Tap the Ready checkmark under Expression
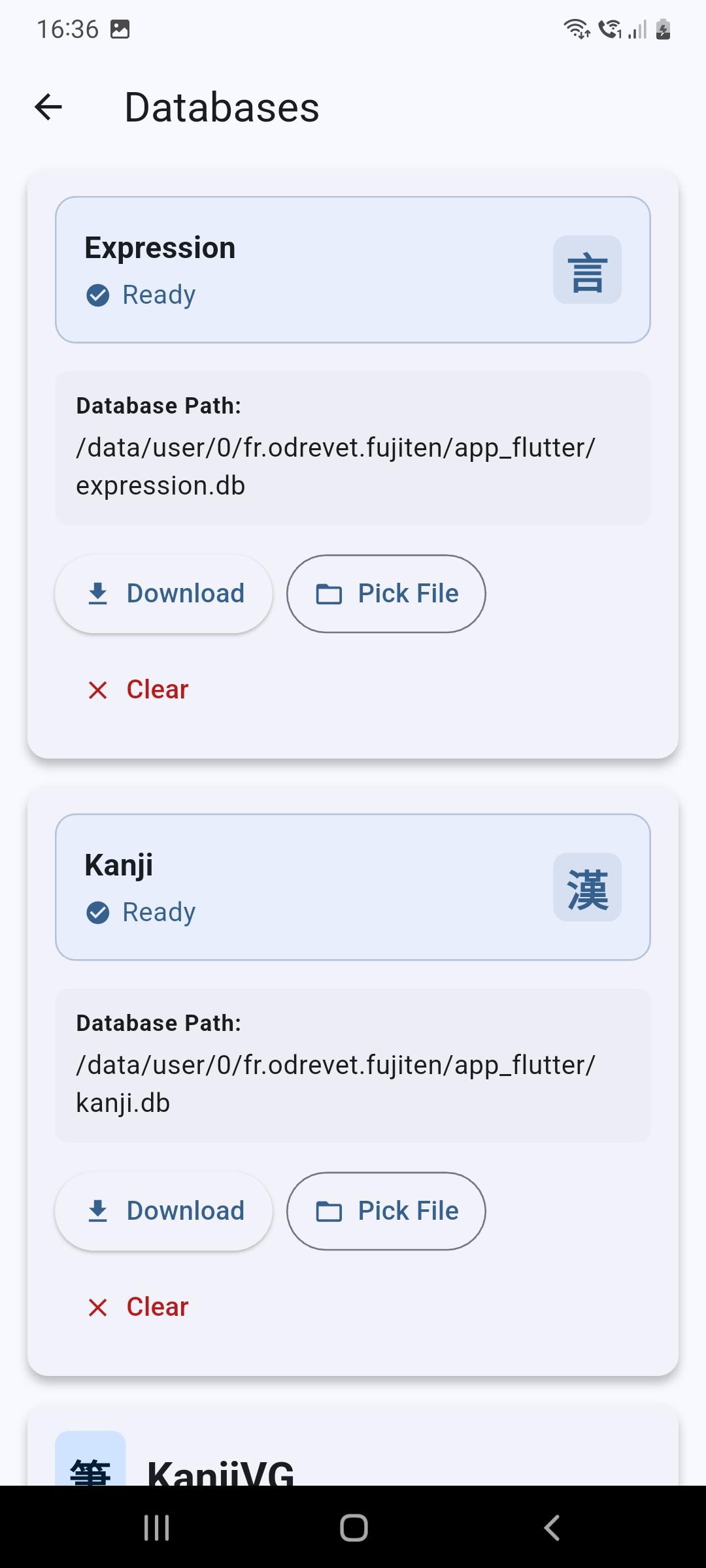706x1568 pixels. point(98,295)
